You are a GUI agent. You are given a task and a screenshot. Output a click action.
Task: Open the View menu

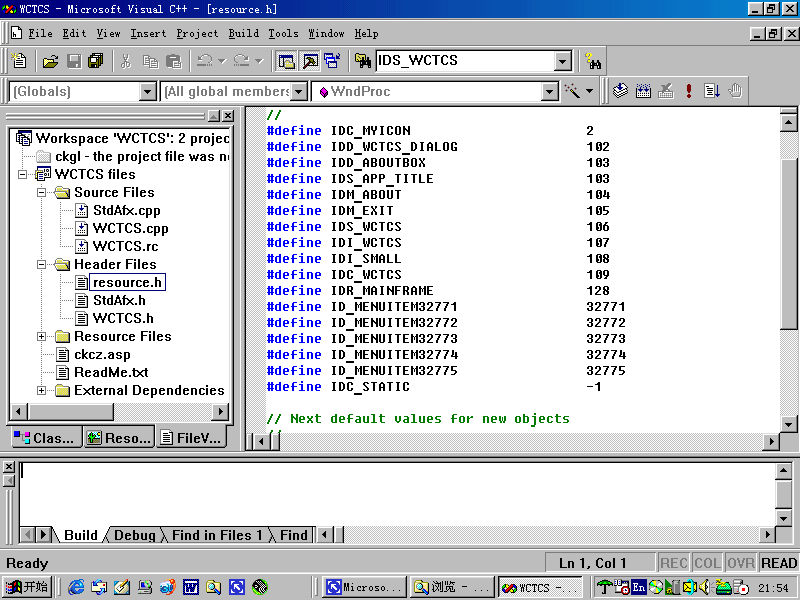[108, 34]
